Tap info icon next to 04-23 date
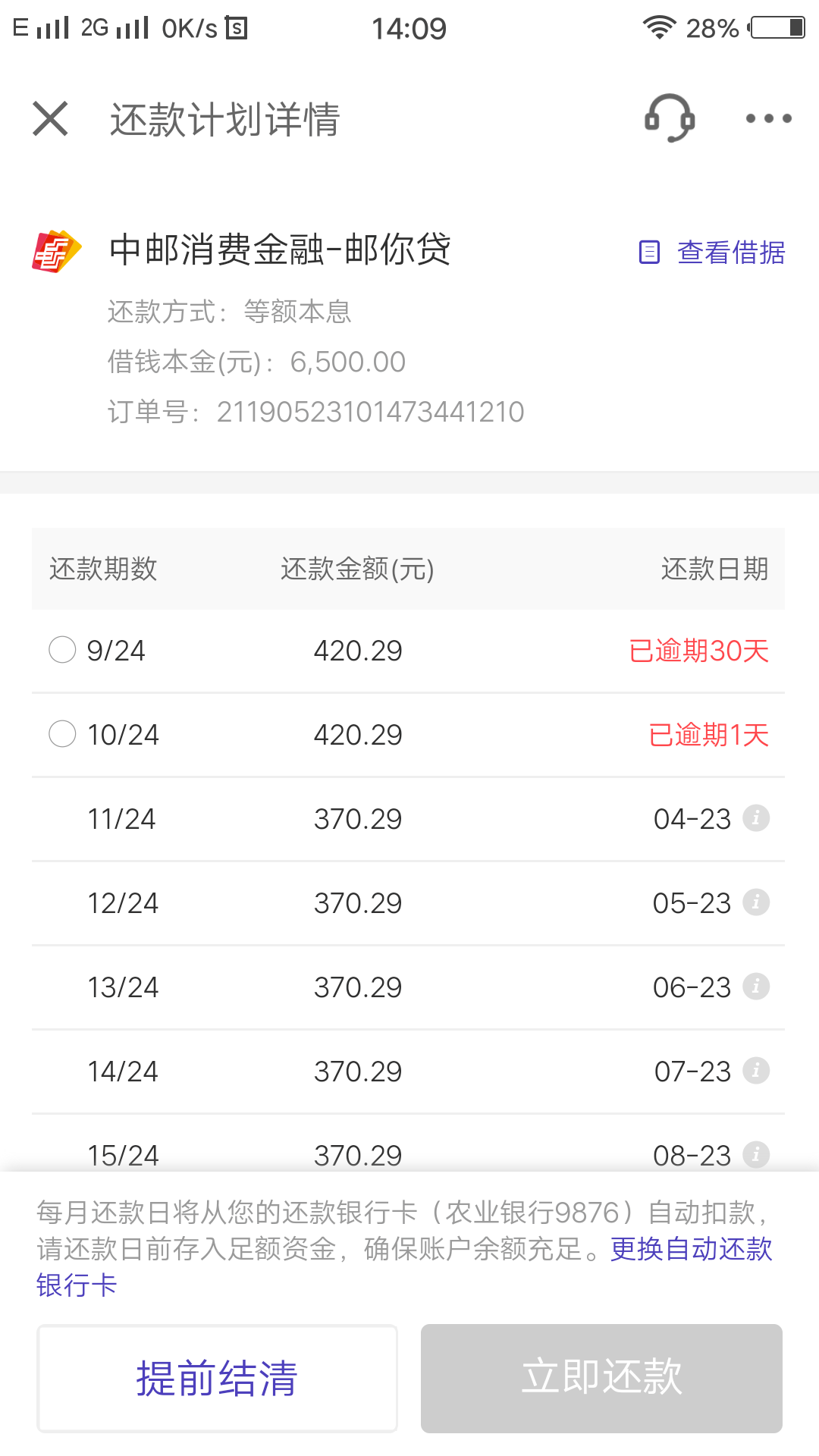The width and height of the screenshot is (819, 1456). tap(756, 818)
